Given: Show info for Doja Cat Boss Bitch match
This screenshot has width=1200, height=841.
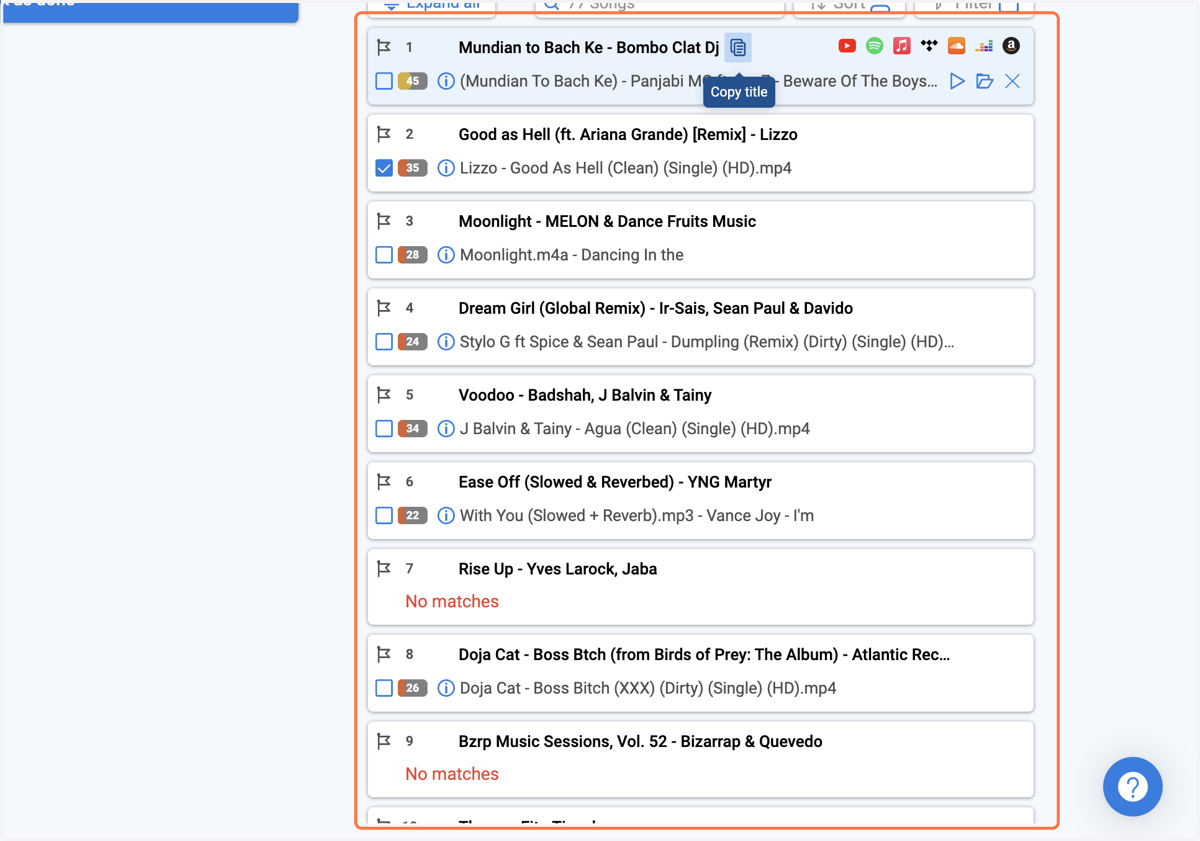Looking at the screenshot, I should (446, 688).
